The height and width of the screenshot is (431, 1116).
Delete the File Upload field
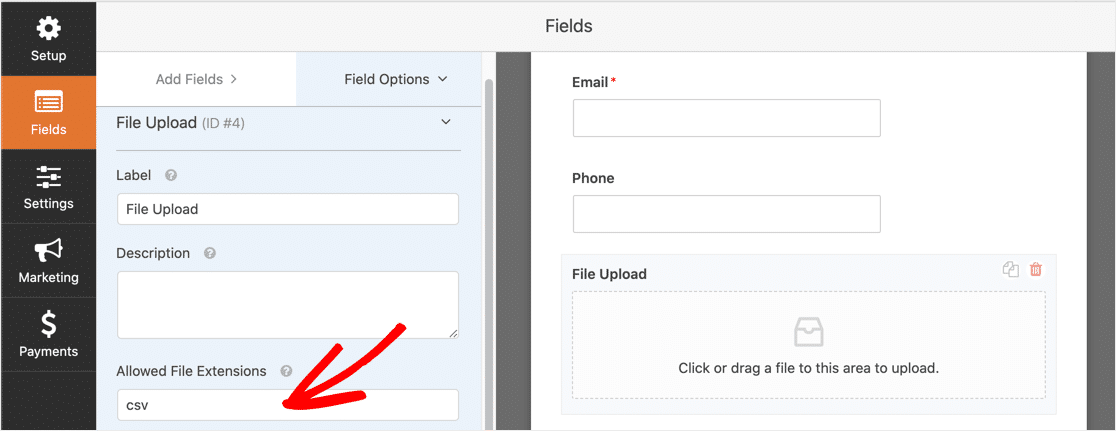(1036, 269)
